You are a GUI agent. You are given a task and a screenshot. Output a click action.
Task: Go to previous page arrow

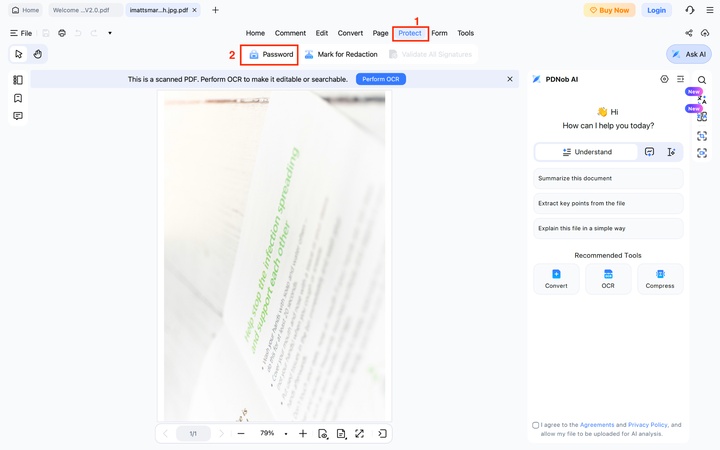click(x=165, y=433)
